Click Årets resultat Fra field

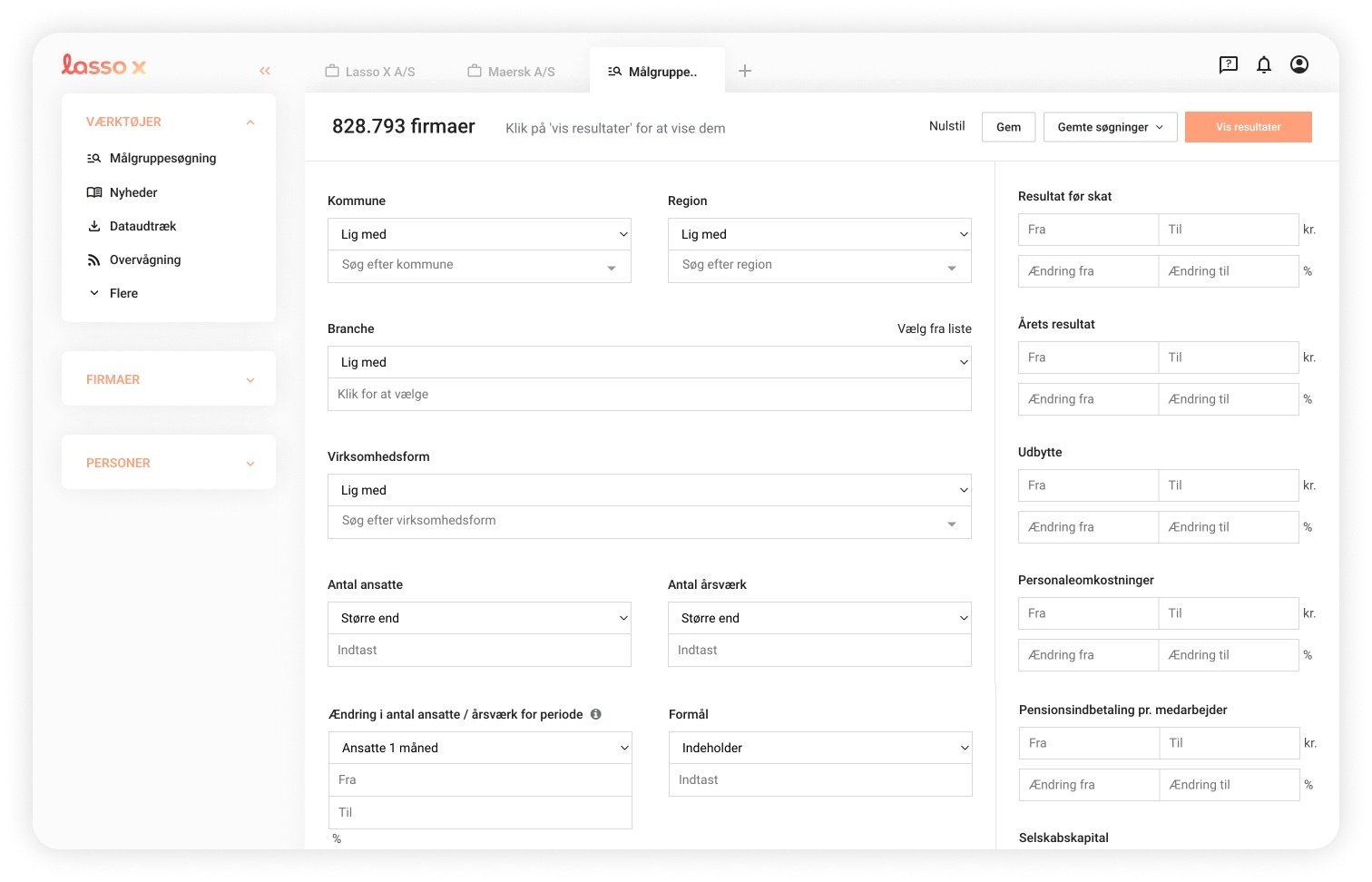(x=1088, y=358)
